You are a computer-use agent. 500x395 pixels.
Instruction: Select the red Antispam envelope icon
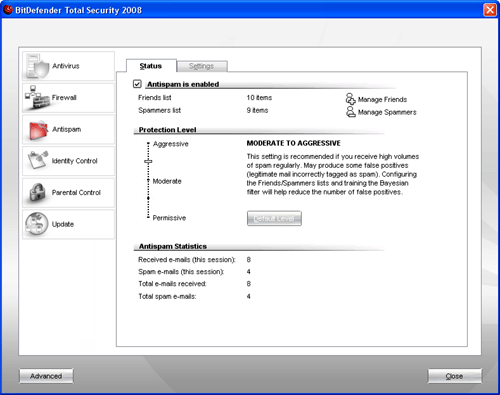click(38, 130)
